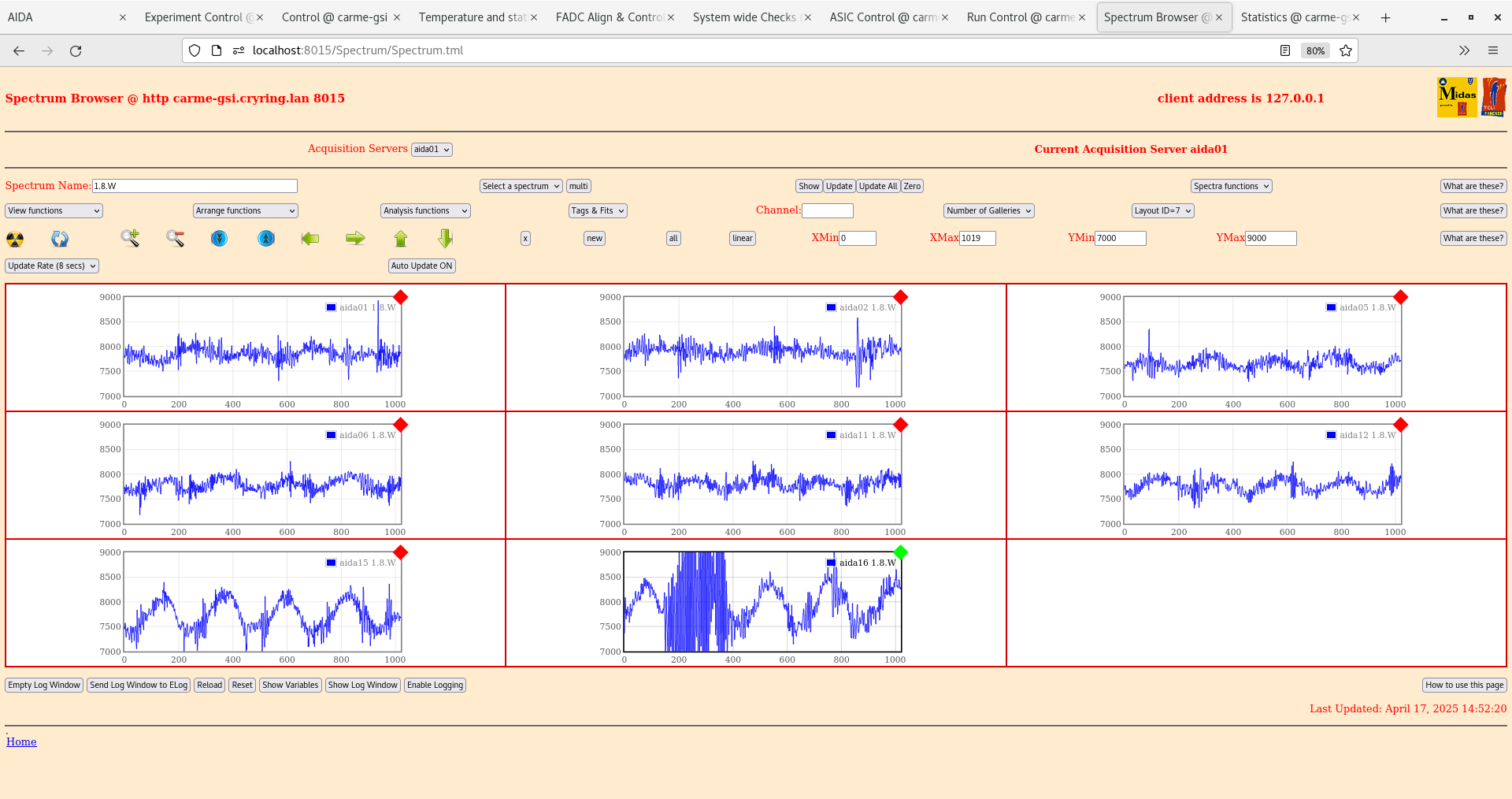Click the Spectrum Name input field
Viewport: 1512px width, 799px height.
pyautogui.click(x=195, y=186)
